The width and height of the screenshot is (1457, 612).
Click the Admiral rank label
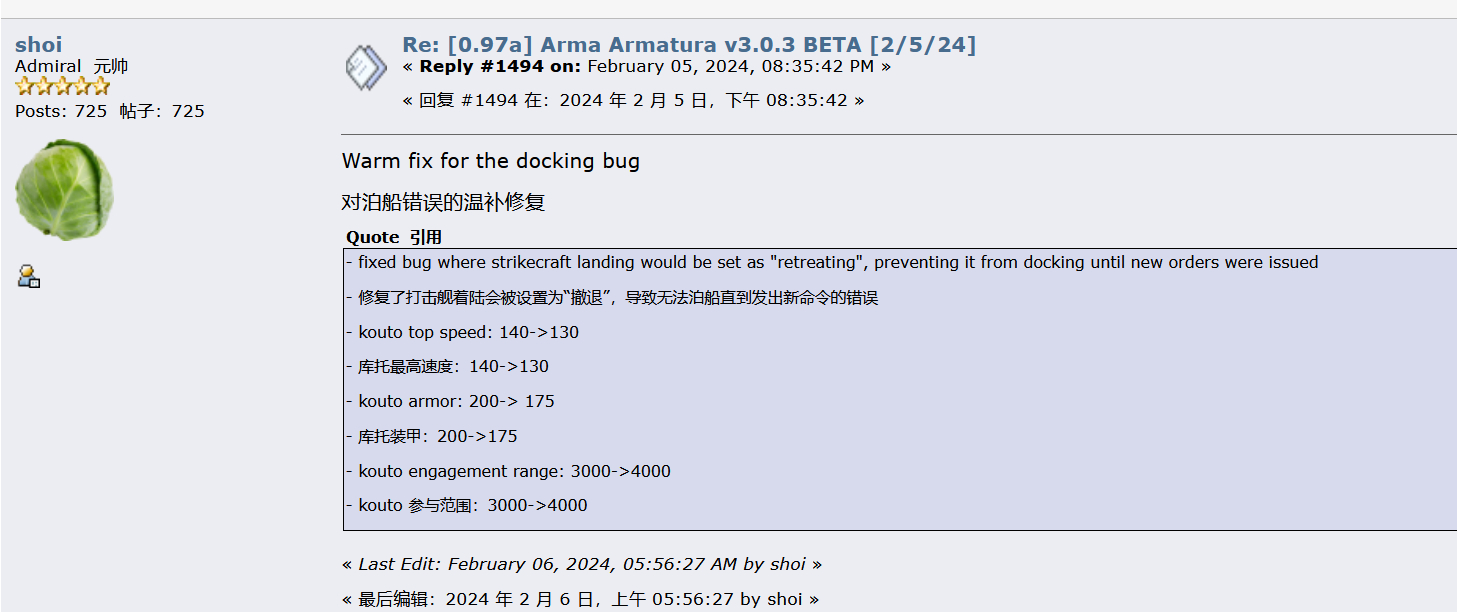tap(48, 66)
